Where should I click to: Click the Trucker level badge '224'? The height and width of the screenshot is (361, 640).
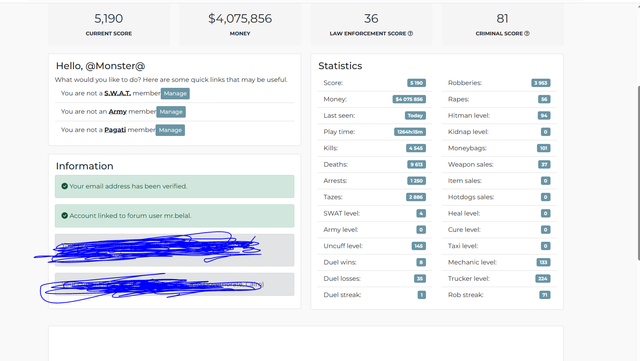pos(543,279)
